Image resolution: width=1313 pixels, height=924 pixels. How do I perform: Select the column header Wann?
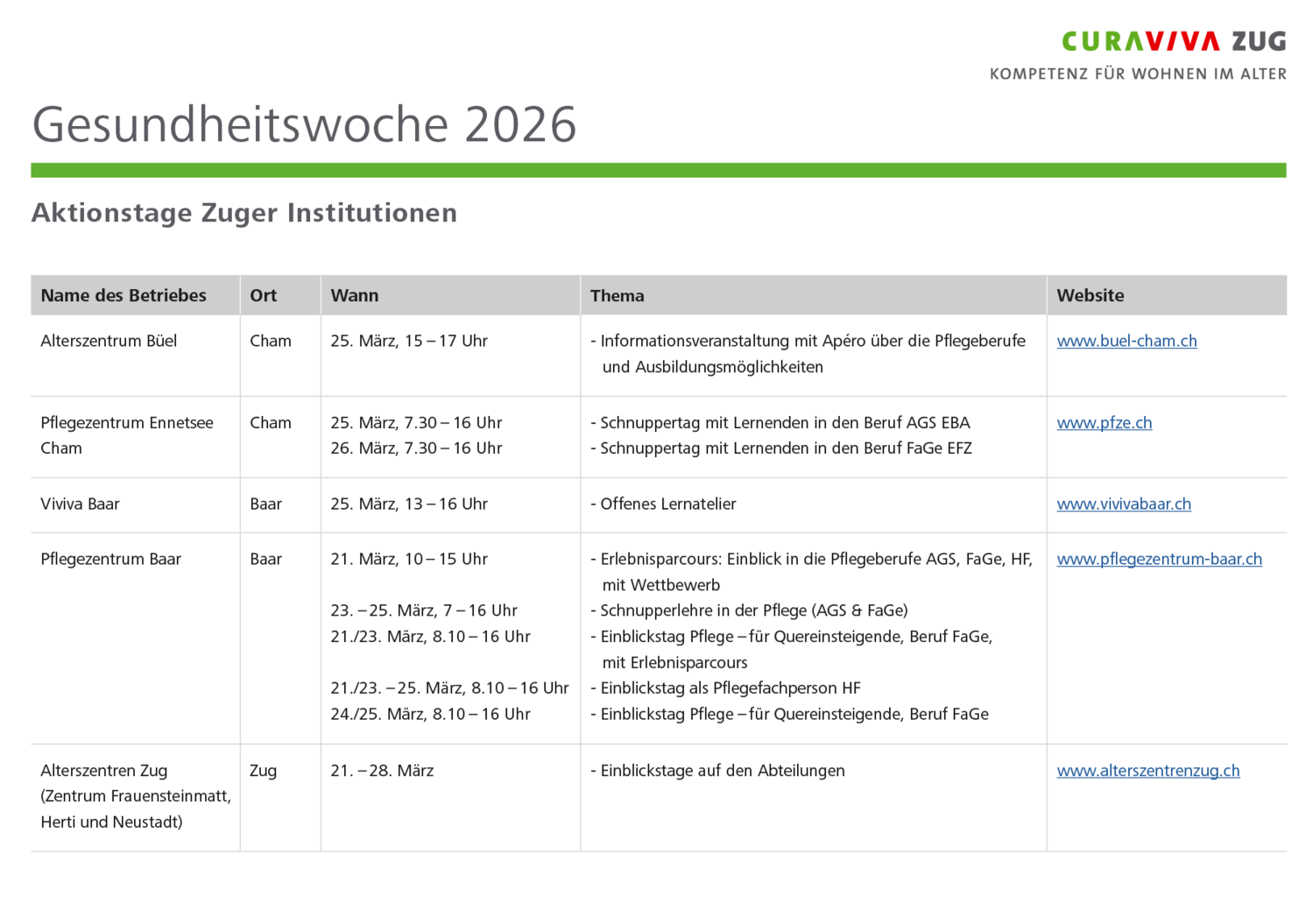pos(355,295)
